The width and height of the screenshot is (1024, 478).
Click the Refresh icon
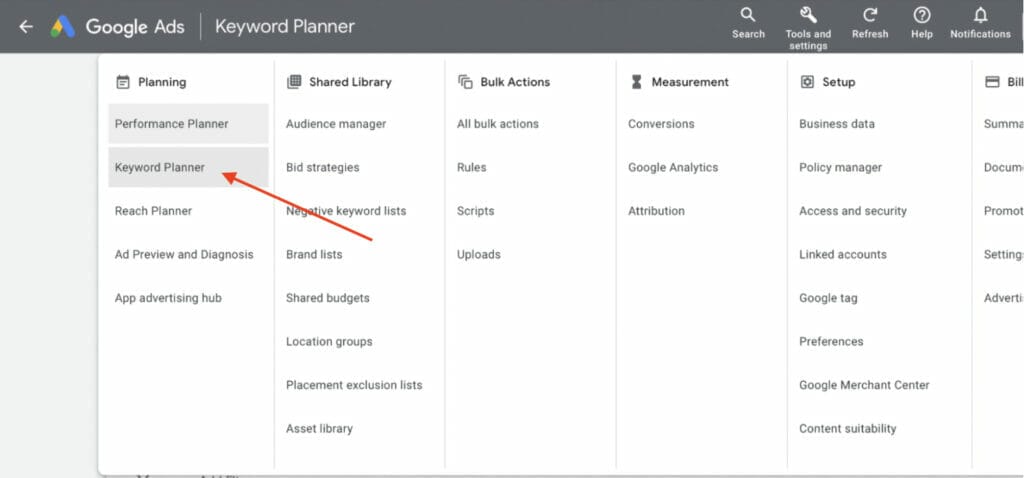point(870,15)
